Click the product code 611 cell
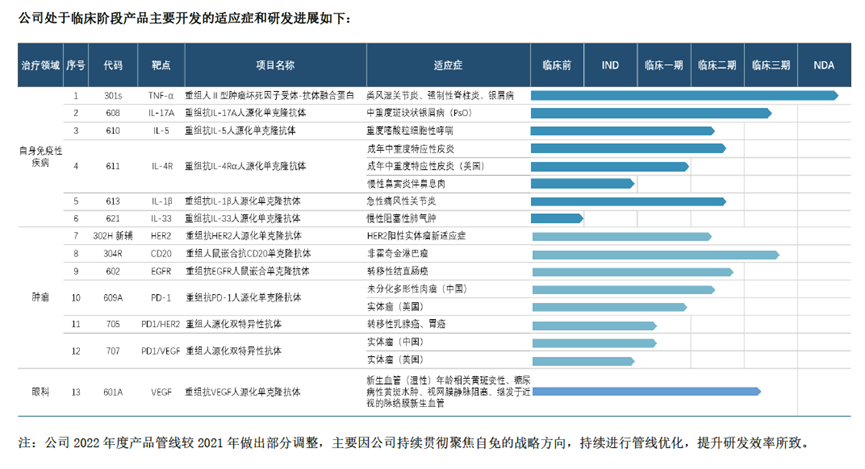865x469 pixels. [x=113, y=165]
